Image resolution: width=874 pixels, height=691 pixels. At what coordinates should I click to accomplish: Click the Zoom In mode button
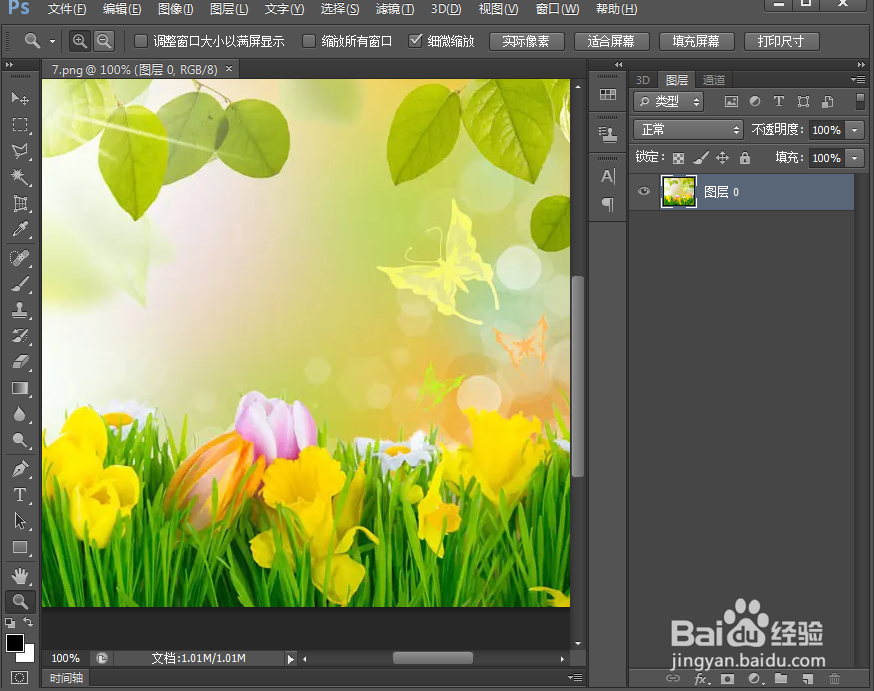[x=80, y=41]
